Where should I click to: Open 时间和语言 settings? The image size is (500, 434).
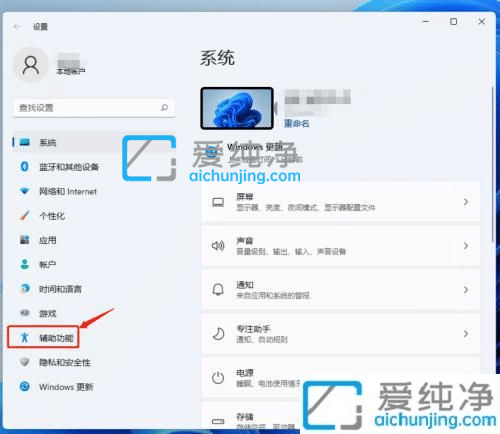tap(60, 289)
